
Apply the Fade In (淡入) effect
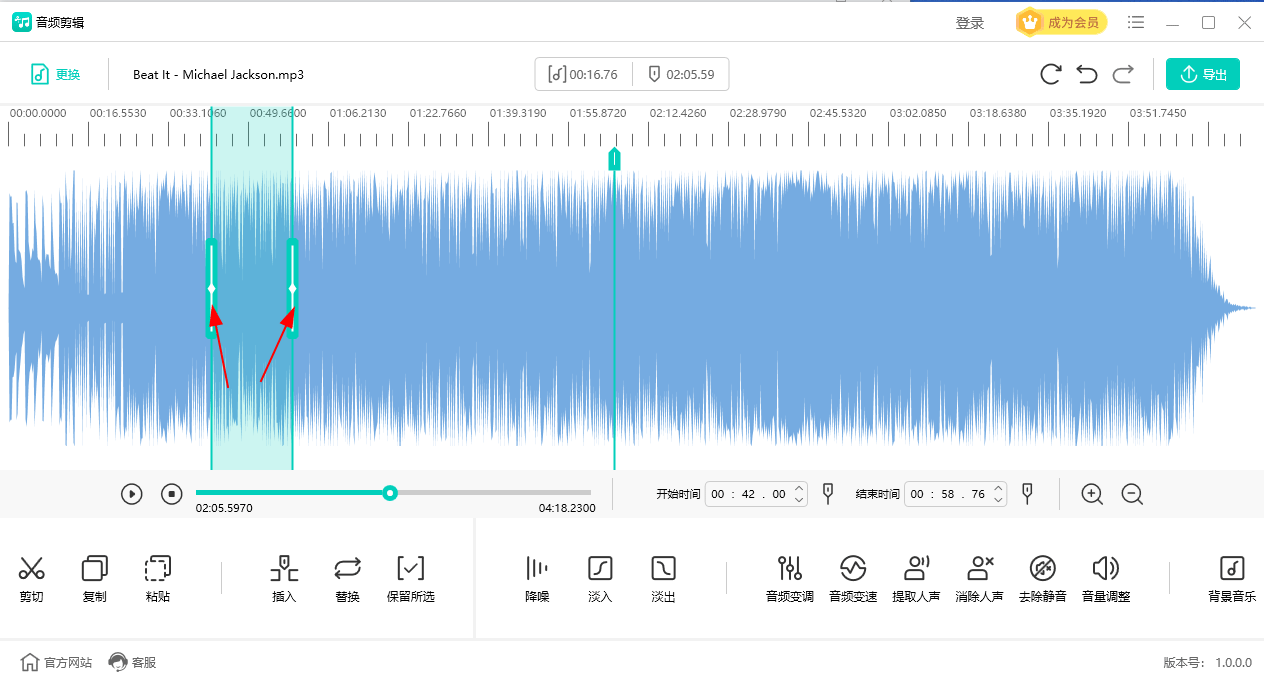point(600,569)
